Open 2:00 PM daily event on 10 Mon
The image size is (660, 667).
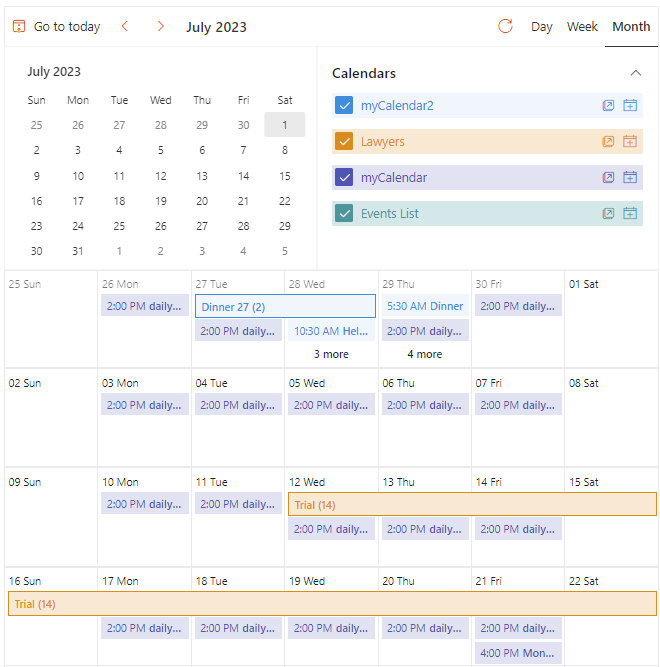coord(145,503)
